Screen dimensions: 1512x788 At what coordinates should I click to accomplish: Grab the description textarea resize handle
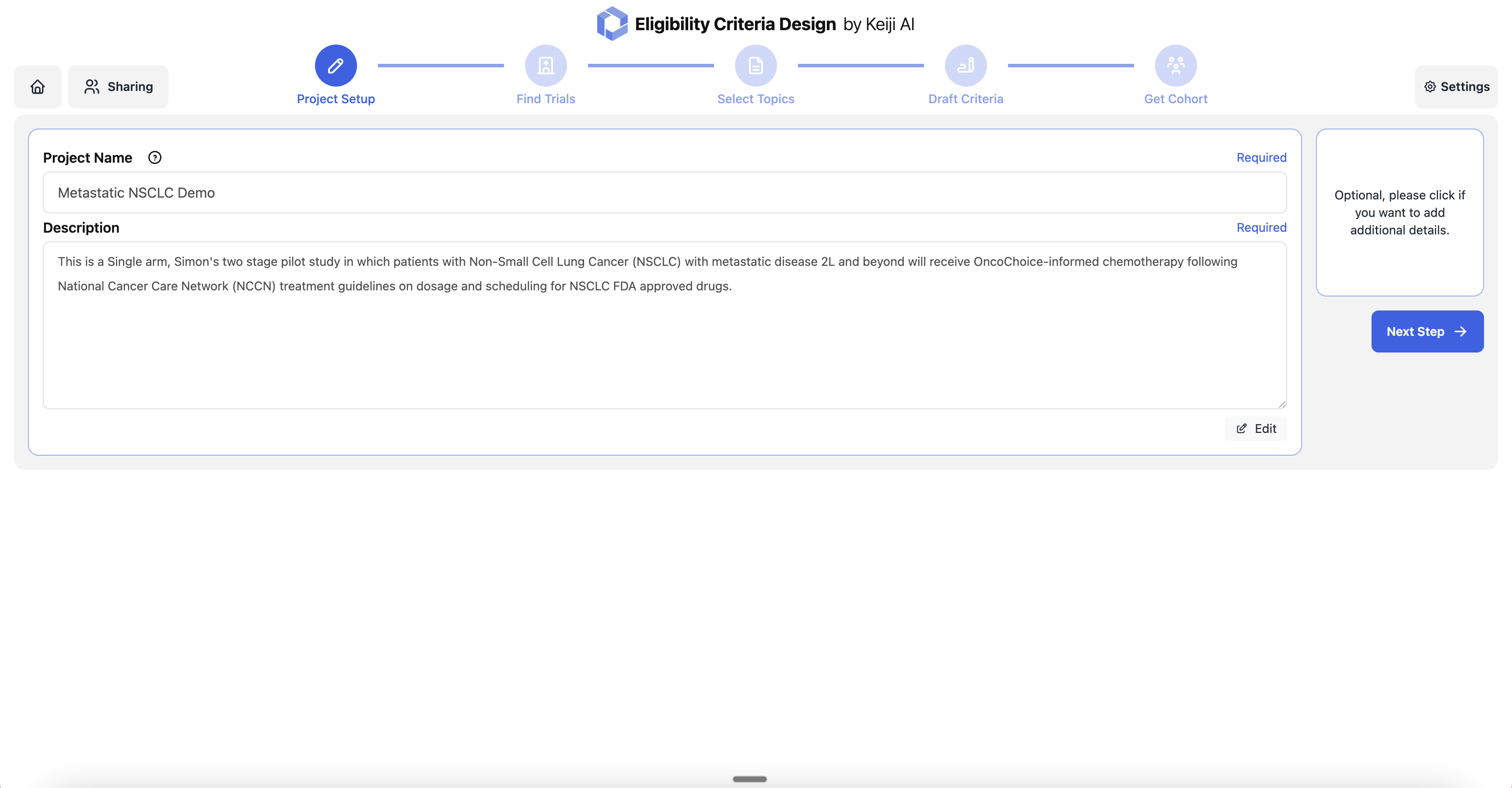(x=1282, y=404)
